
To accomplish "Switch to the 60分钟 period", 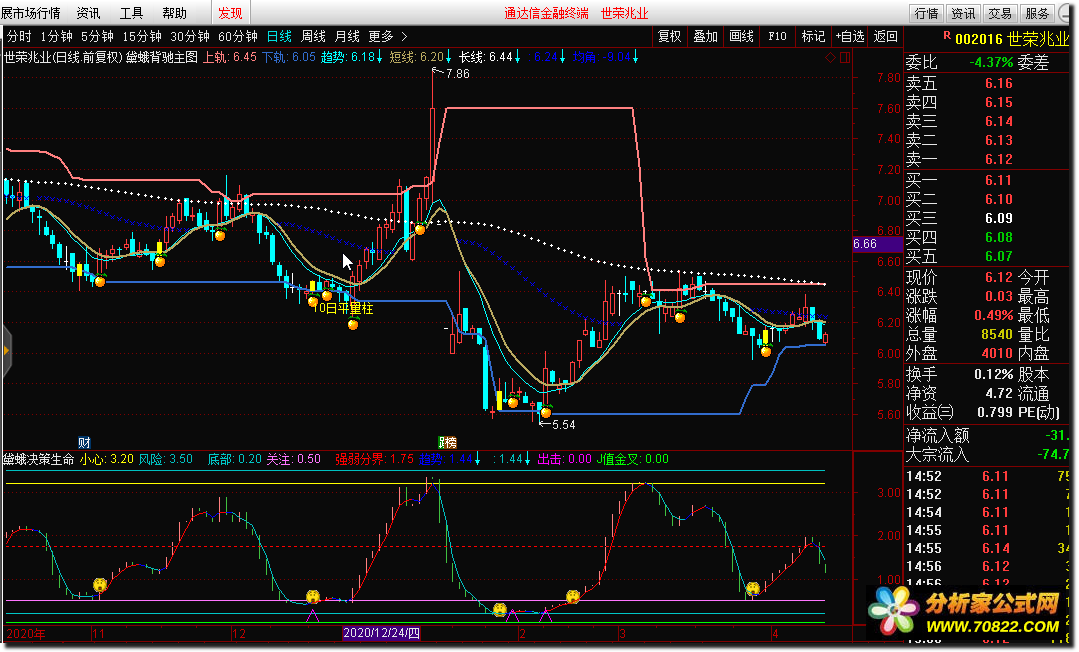I will pyautogui.click(x=237, y=36).
